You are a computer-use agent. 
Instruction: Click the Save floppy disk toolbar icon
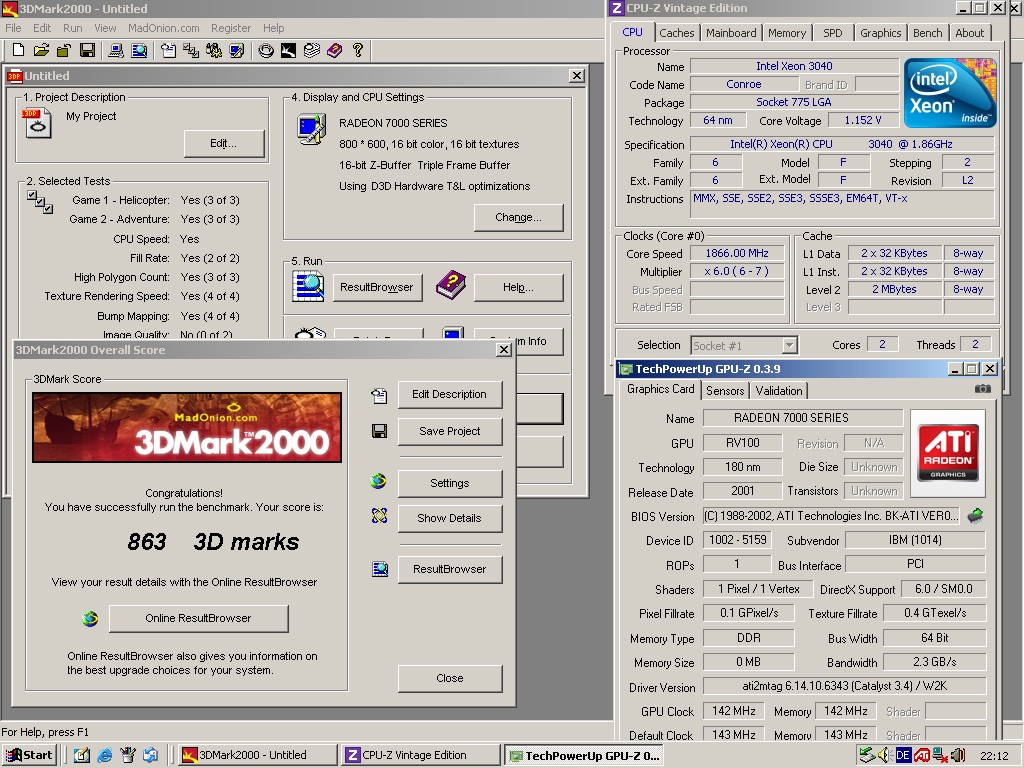point(87,50)
